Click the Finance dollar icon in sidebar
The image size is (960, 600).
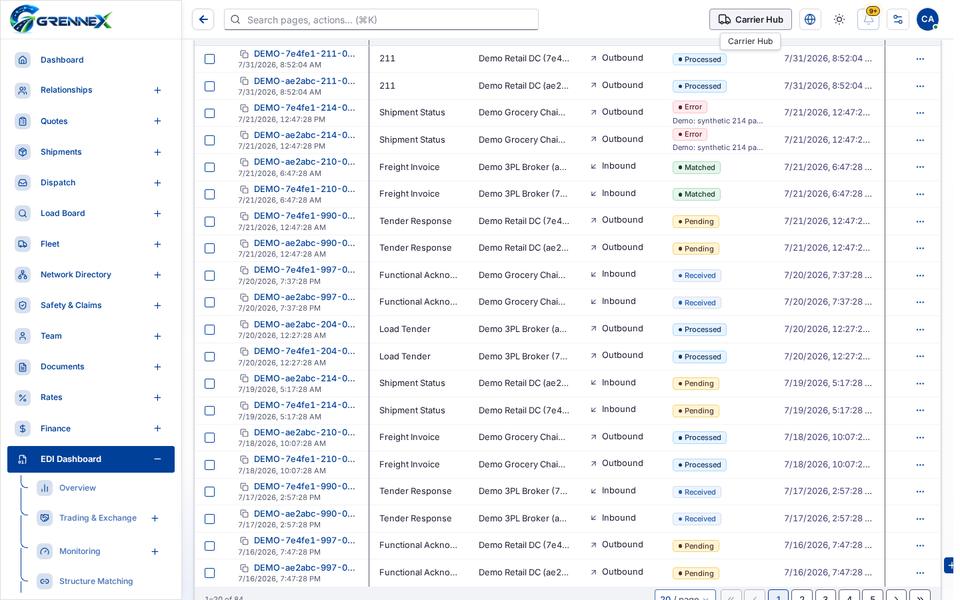coord(23,429)
